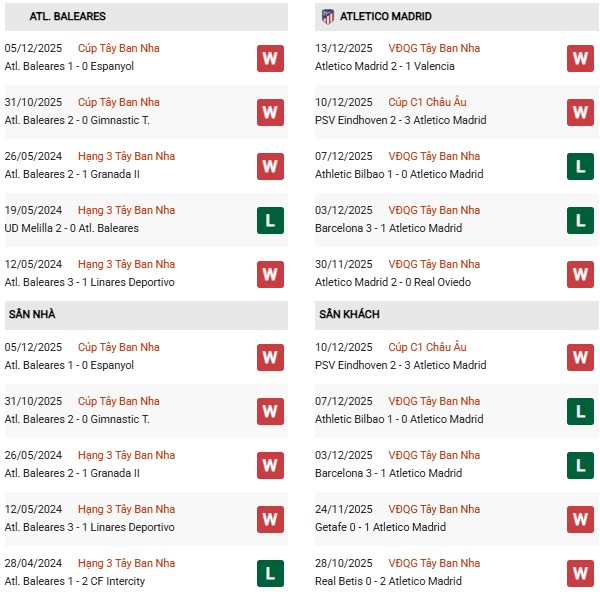Click W badge for Atletico Madrid vs Real Oviedo
The height and width of the screenshot is (595, 600).
[580, 274]
